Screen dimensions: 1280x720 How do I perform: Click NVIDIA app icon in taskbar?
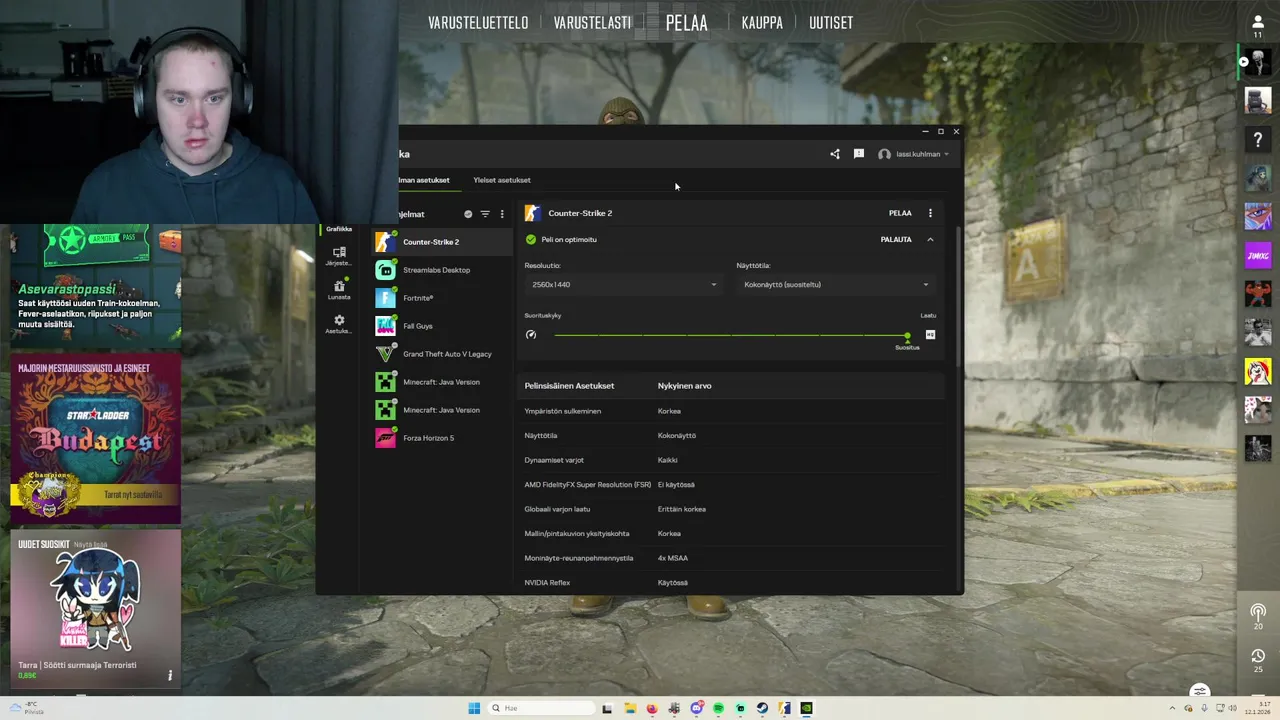pyautogui.click(x=806, y=708)
